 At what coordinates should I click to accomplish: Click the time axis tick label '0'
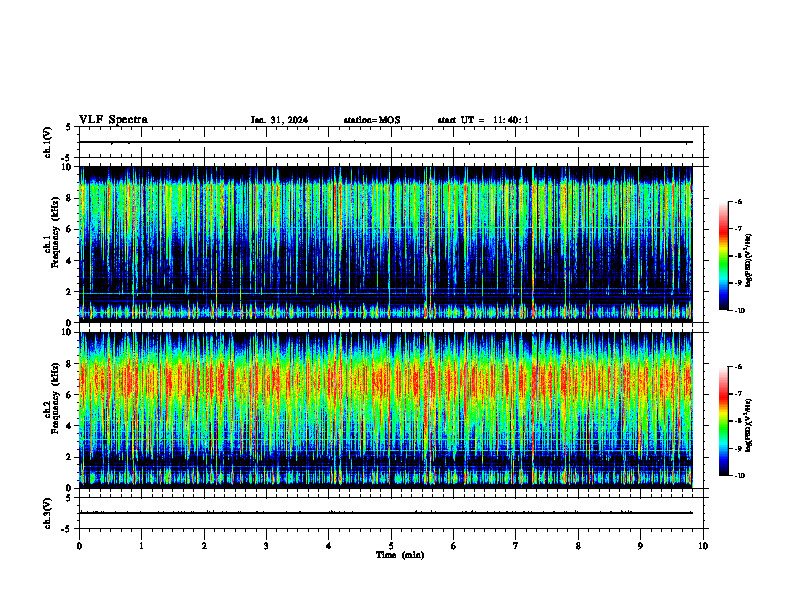[x=79, y=546]
